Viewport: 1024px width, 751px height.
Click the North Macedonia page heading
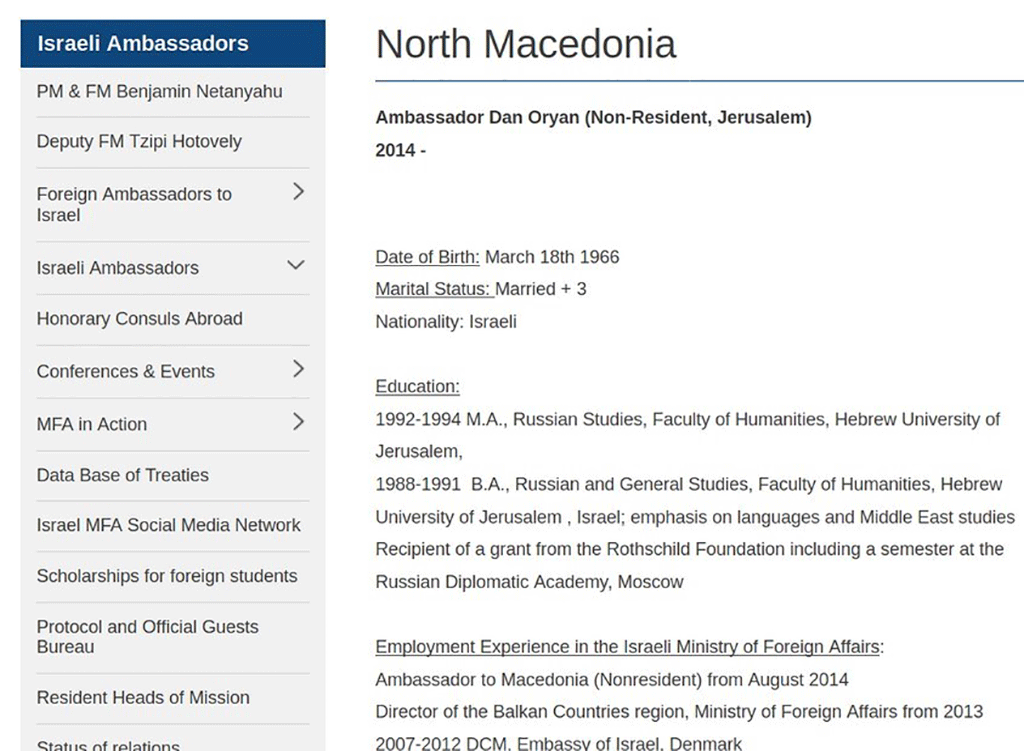click(x=526, y=44)
